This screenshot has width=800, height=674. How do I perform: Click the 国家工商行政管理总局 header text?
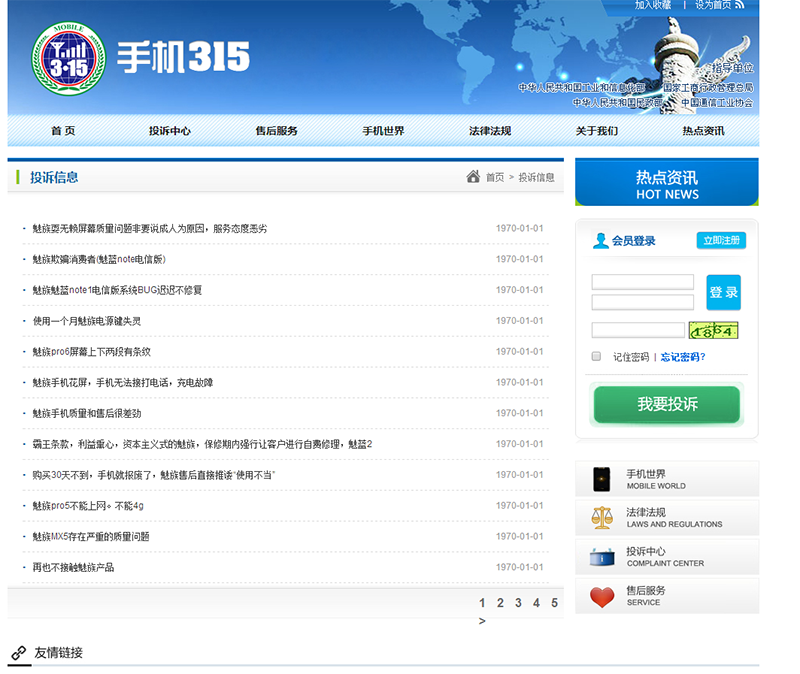coord(708,88)
